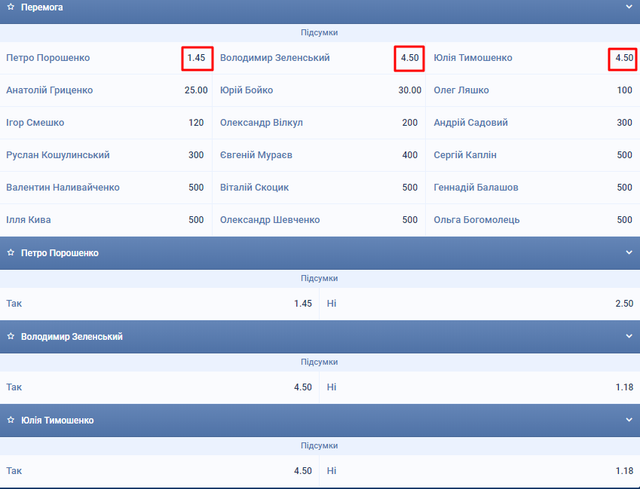
Task: Collapse the Перемога section
Action: 628,7
